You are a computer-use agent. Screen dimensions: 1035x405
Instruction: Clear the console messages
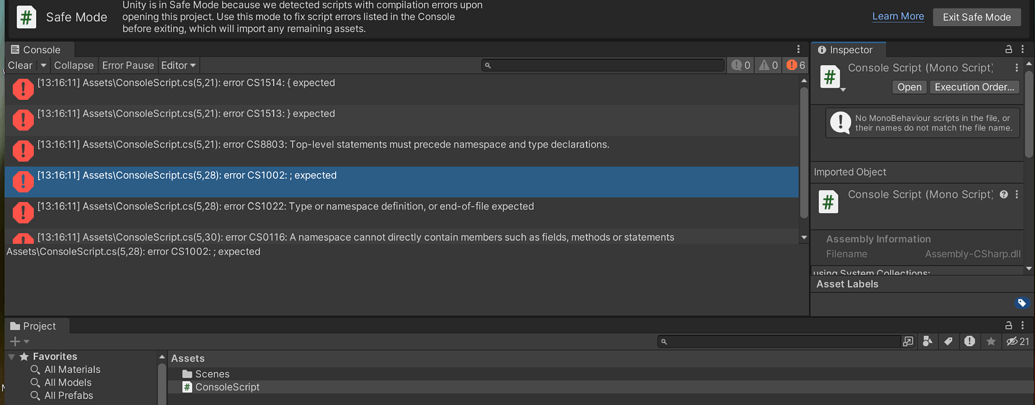(20, 65)
